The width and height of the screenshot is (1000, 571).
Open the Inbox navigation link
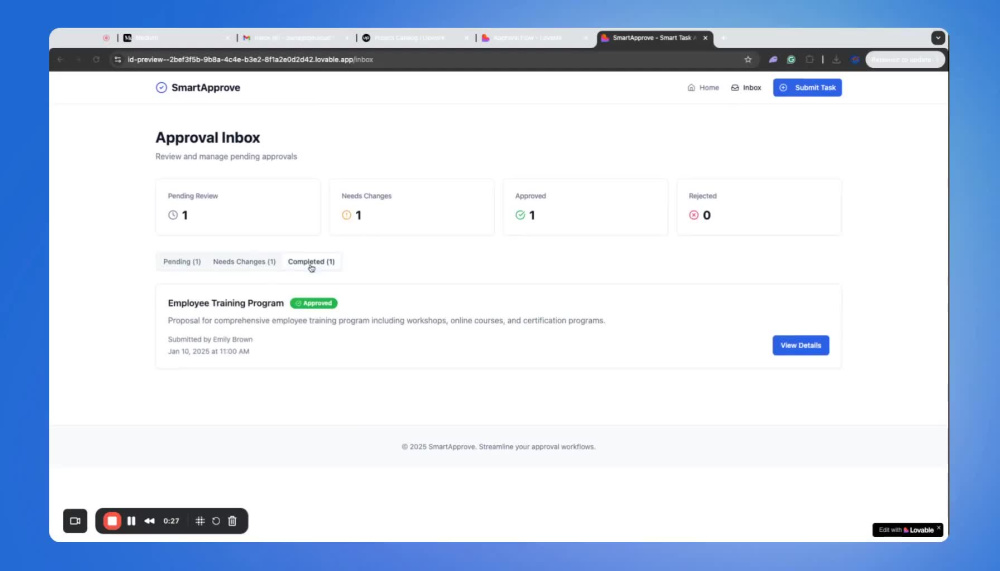[746, 87]
